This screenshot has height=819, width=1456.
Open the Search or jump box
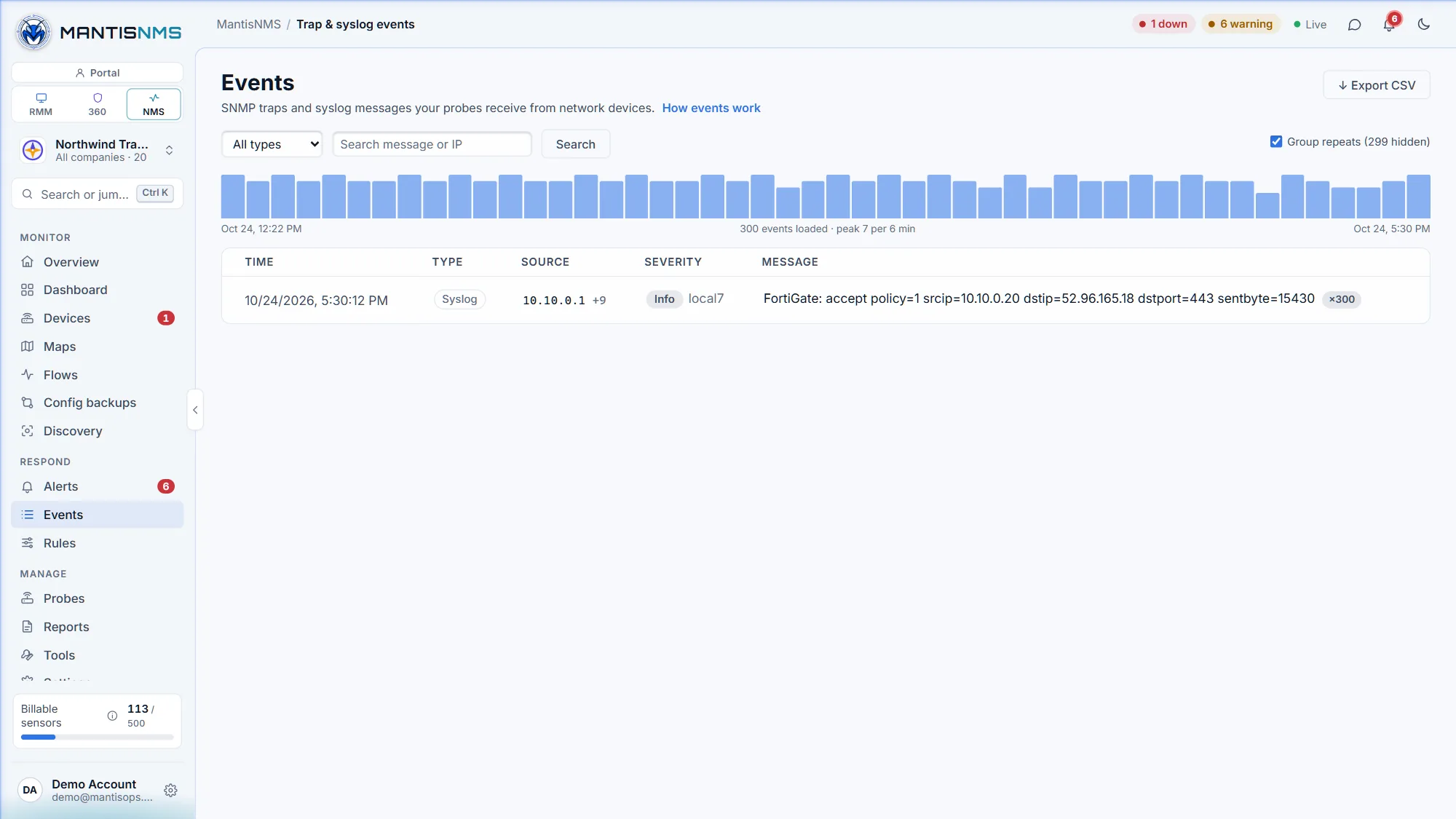97,194
